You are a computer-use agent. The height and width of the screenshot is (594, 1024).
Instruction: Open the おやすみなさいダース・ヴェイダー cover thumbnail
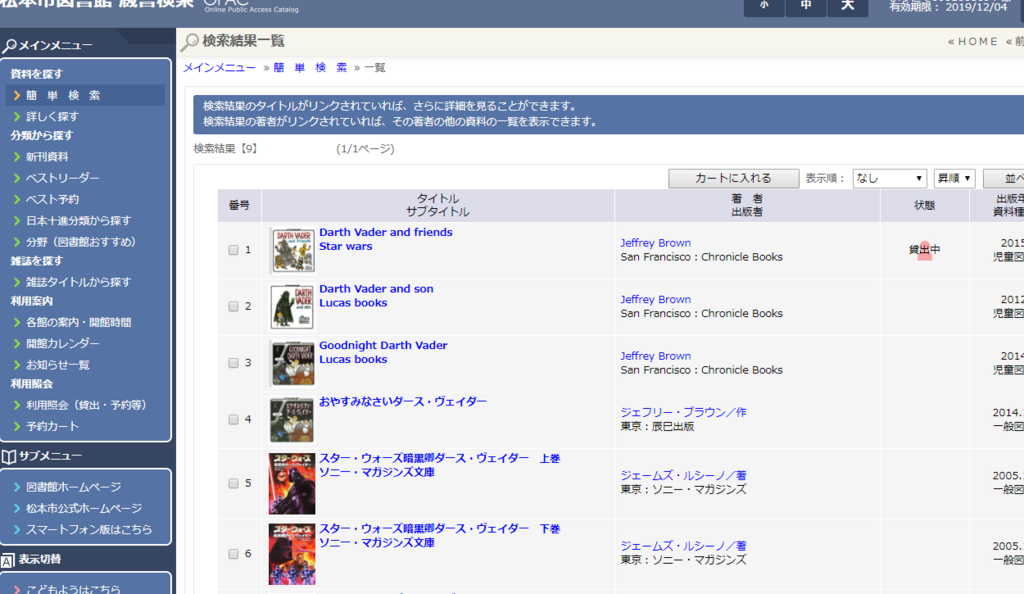pyautogui.click(x=292, y=420)
